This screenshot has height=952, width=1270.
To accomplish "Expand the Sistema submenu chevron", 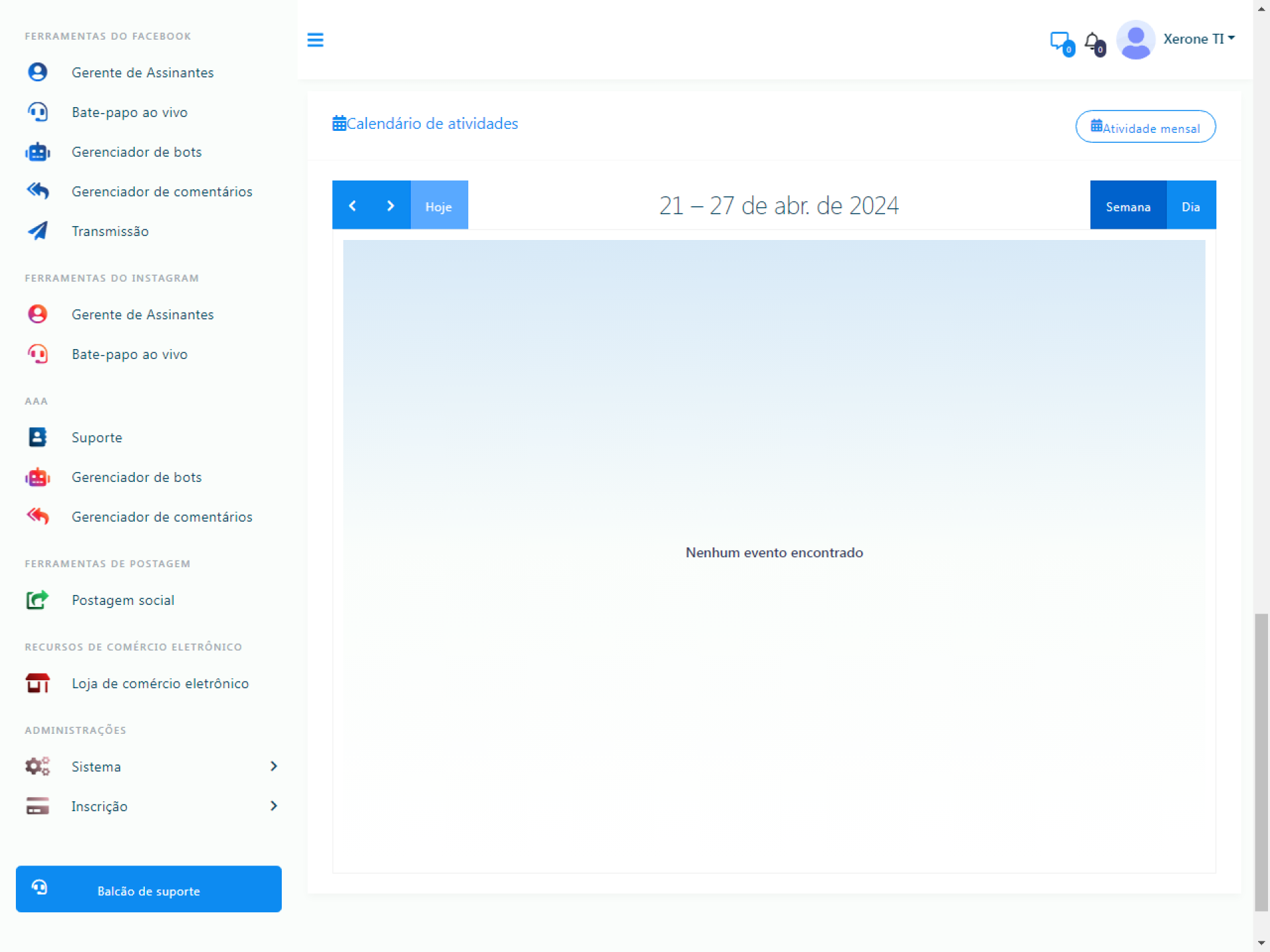I will click(274, 766).
